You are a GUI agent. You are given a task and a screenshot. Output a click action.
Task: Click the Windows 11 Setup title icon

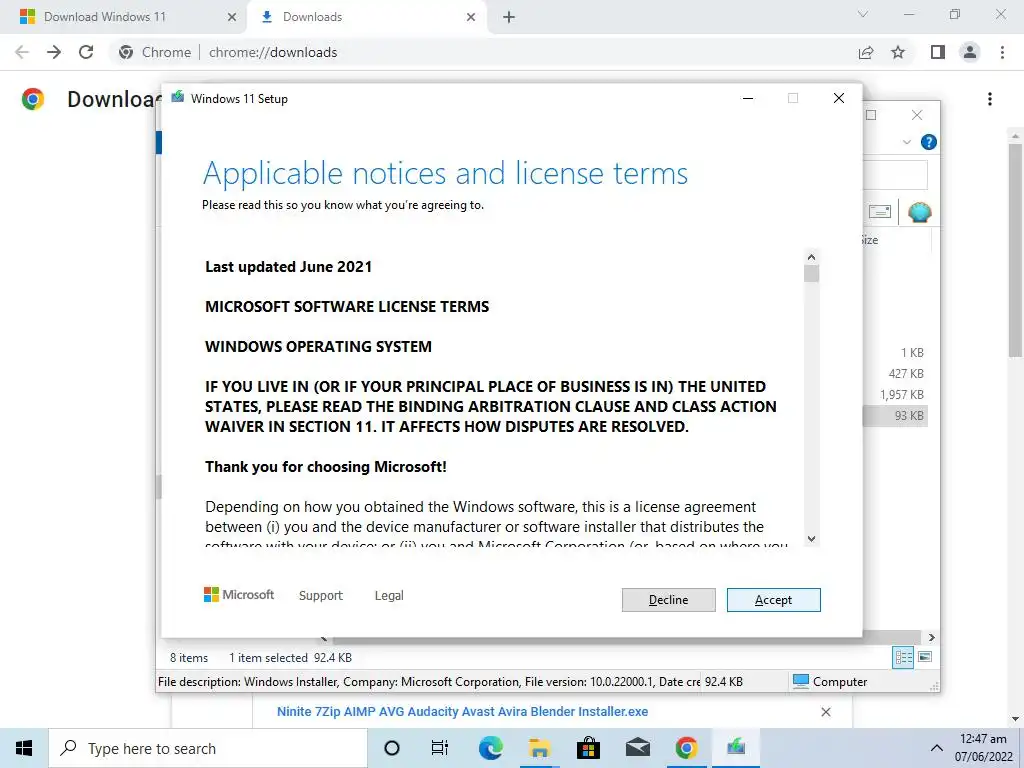(x=178, y=98)
